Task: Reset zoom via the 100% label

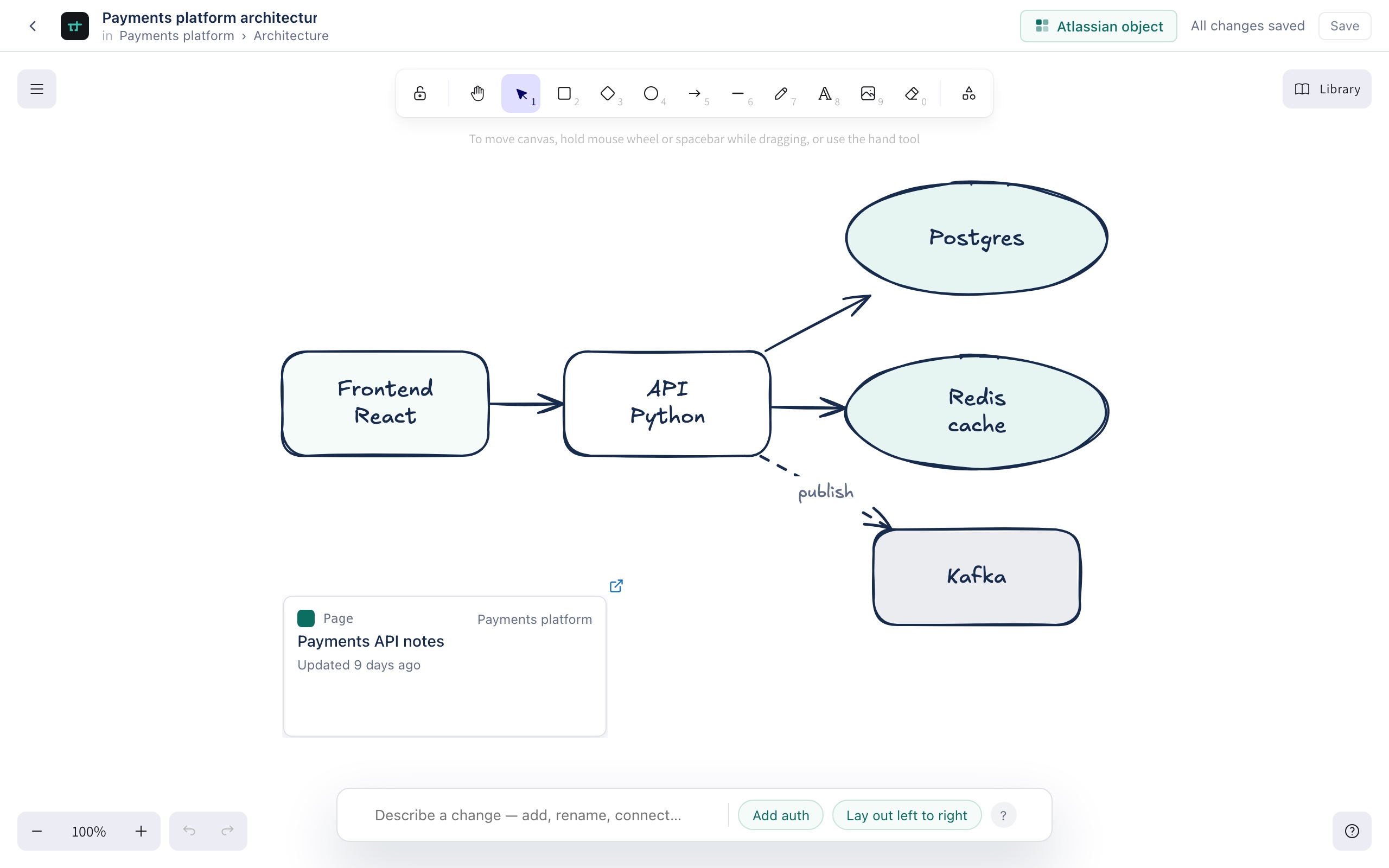Action: coord(88,831)
